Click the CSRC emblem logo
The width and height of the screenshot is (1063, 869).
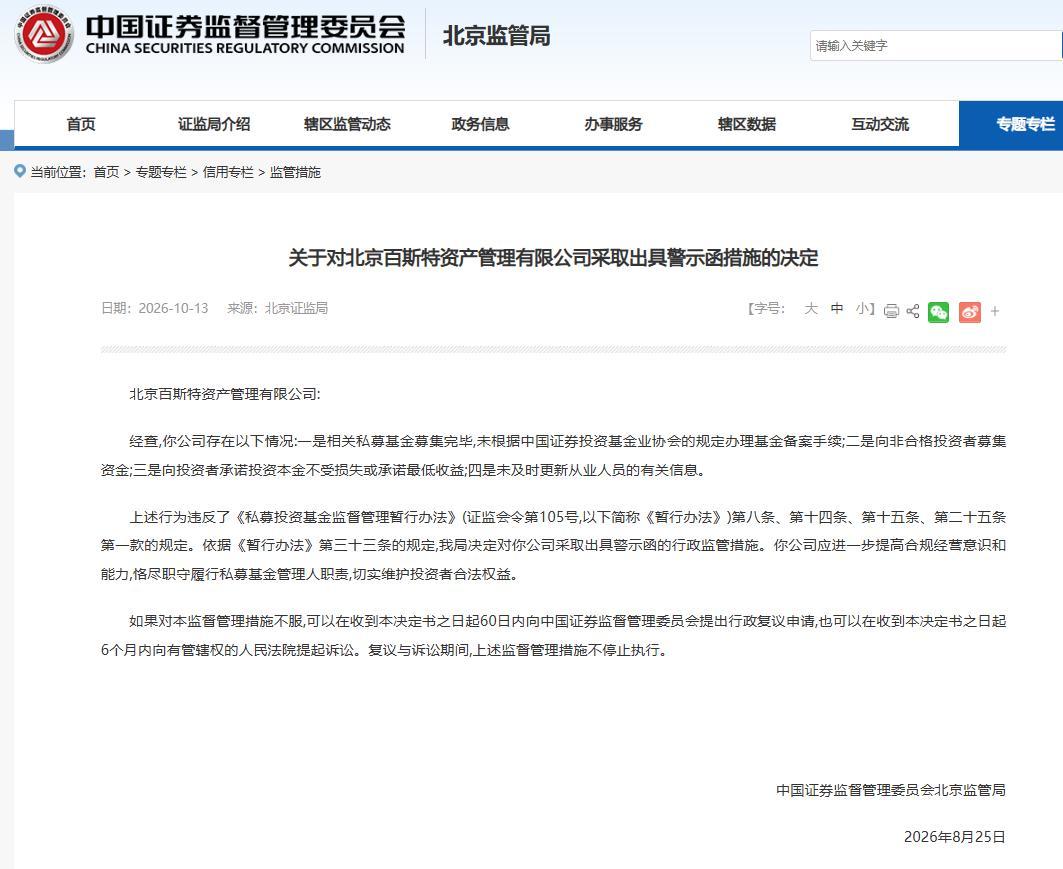(x=45, y=34)
